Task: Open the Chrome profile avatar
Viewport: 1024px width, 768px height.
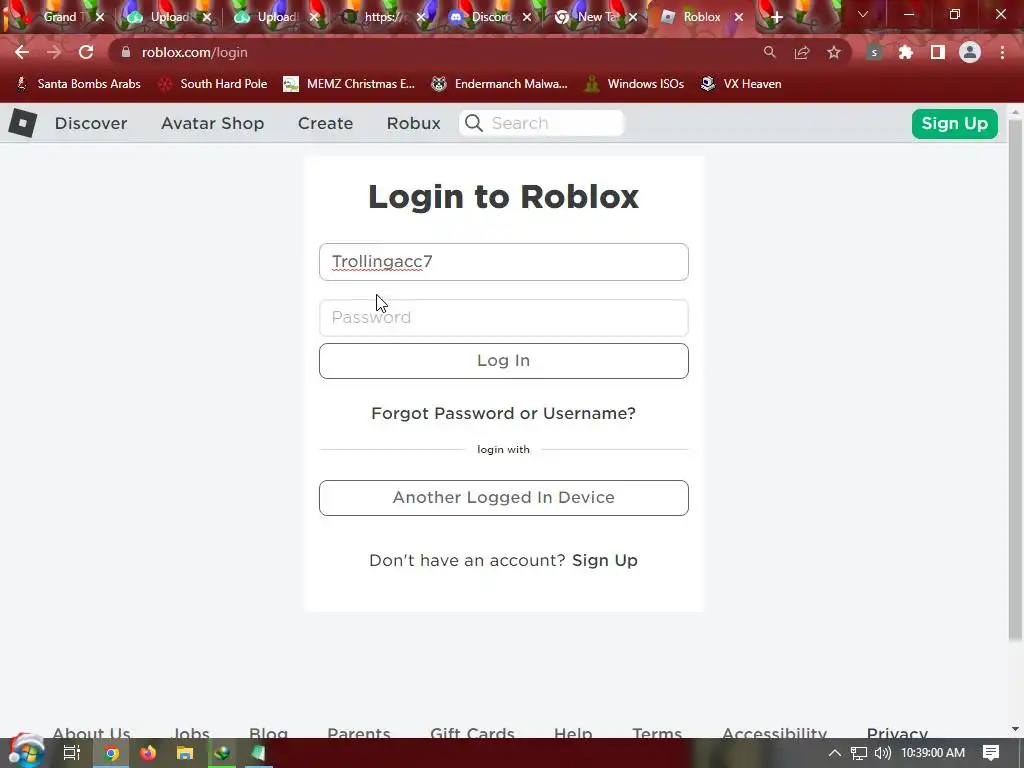Action: [x=970, y=52]
